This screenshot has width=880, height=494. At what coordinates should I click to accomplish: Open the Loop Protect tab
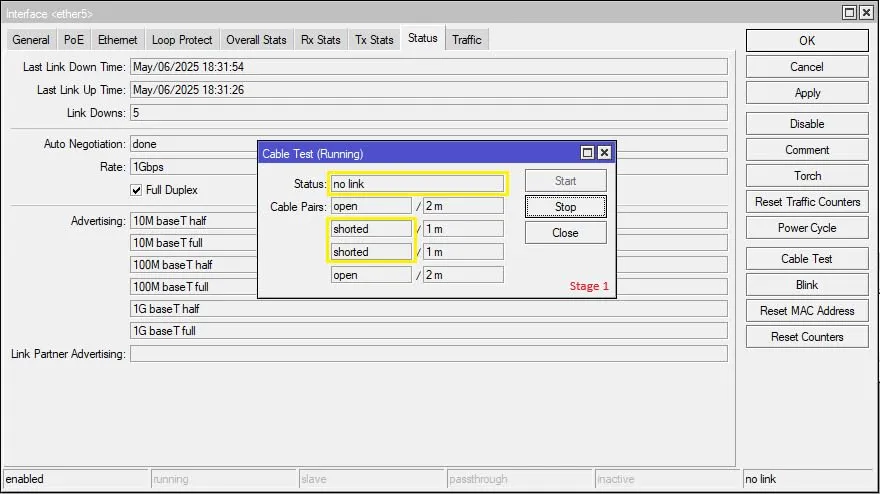click(x=182, y=40)
